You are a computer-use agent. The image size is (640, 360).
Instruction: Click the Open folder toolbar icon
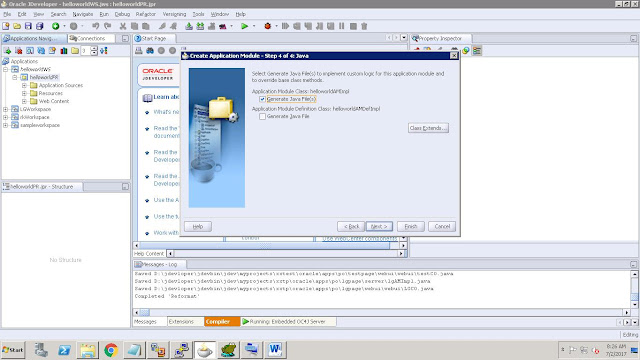[x=17, y=26]
